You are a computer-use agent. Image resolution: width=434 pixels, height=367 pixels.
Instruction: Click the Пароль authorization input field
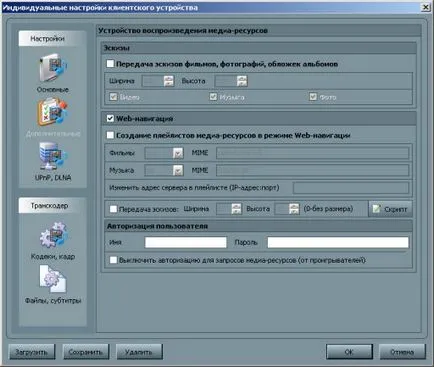pyautogui.click(x=338, y=242)
